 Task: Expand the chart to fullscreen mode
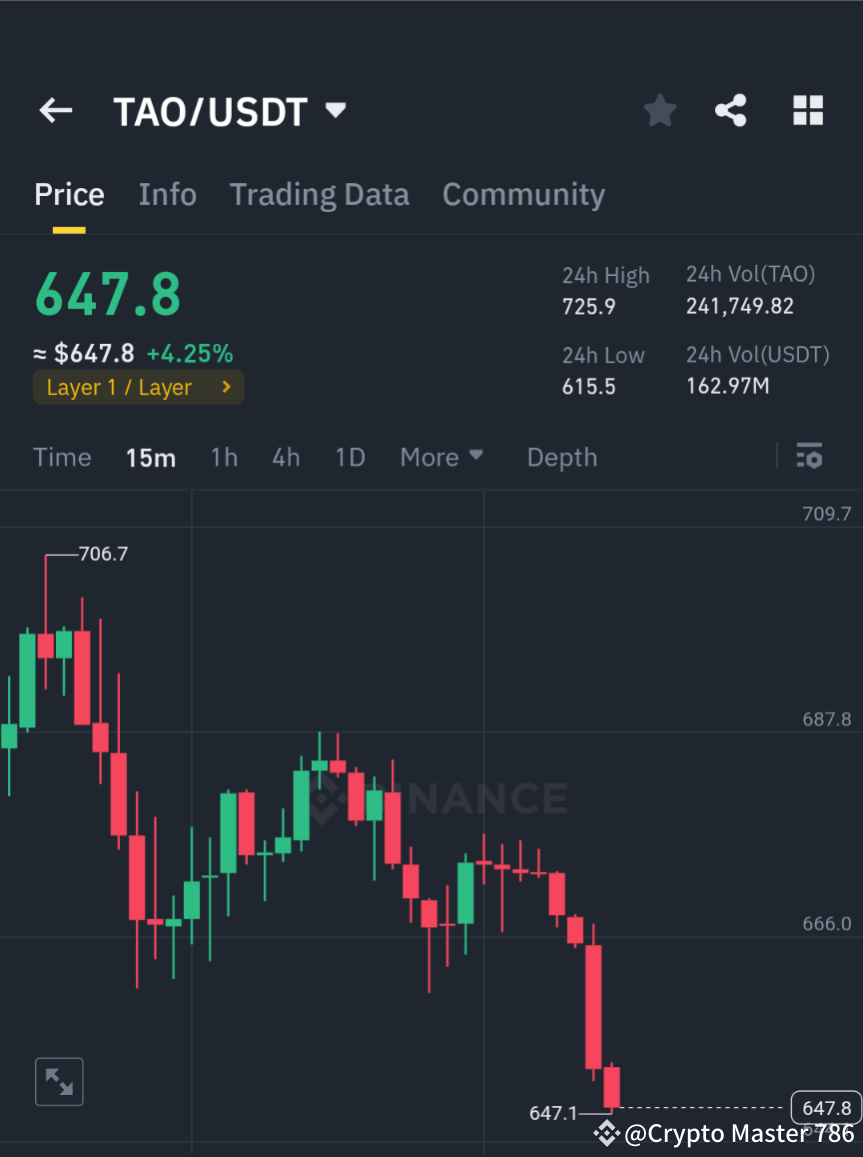click(59, 1081)
